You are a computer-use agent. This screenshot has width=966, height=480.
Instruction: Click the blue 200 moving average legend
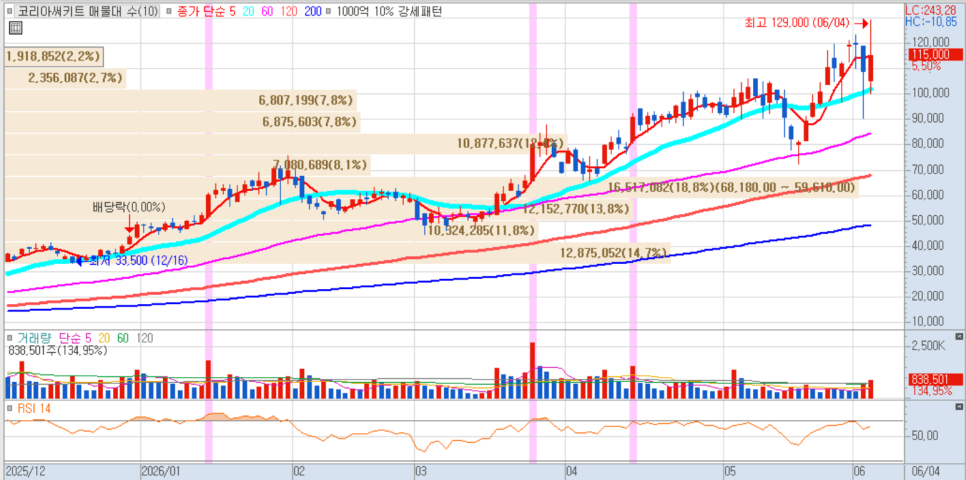(314, 11)
